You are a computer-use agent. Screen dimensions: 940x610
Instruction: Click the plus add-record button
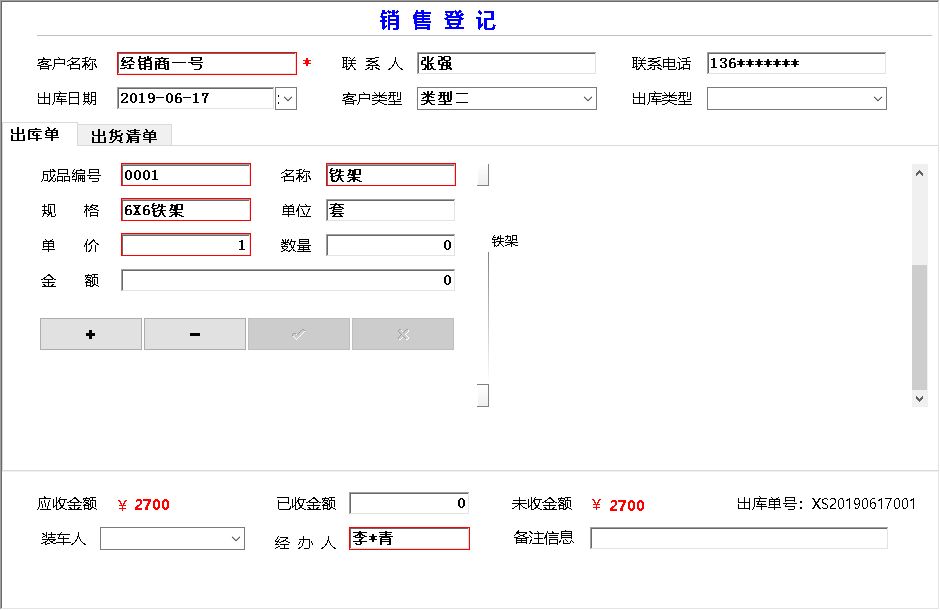coord(91,334)
